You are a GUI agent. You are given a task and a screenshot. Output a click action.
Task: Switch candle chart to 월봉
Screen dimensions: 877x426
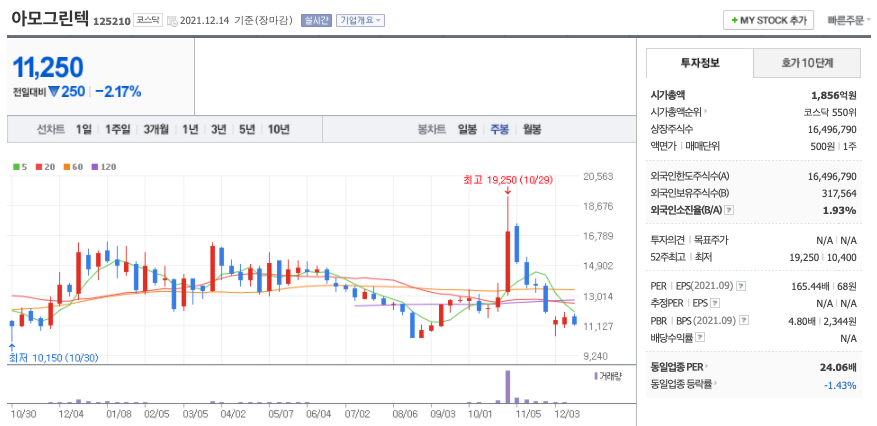click(532, 130)
